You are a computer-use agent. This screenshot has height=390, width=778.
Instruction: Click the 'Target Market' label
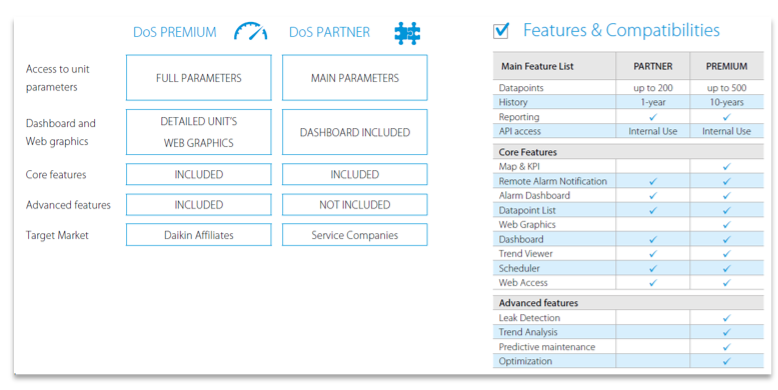click(57, 235)
